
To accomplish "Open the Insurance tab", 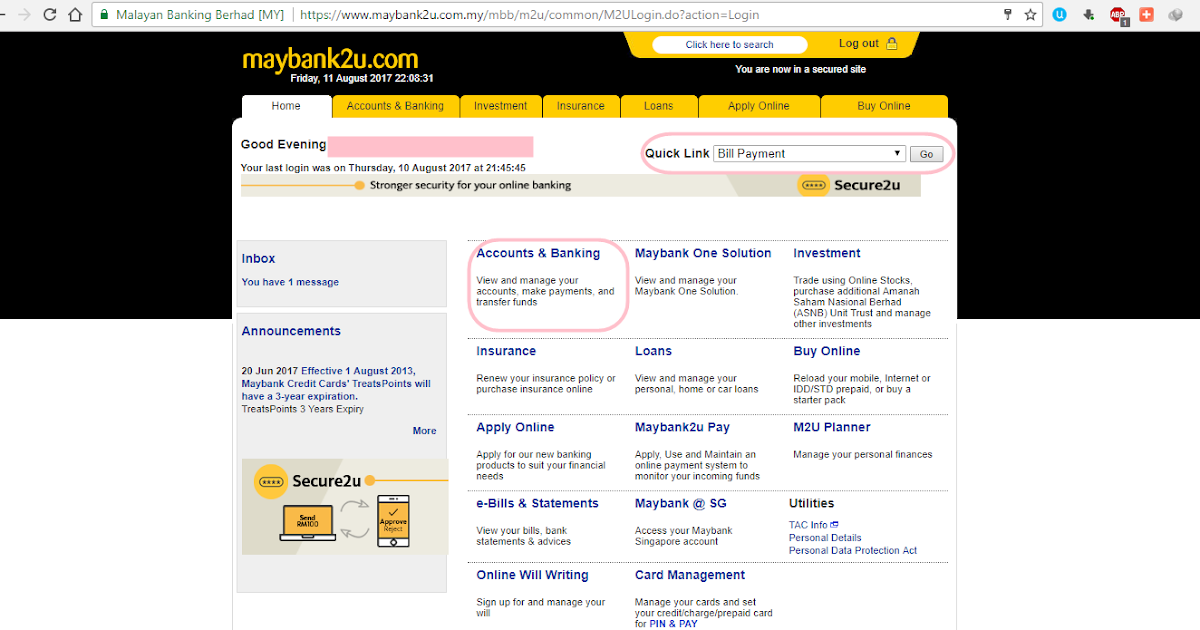I will click(x=581, y=106).
